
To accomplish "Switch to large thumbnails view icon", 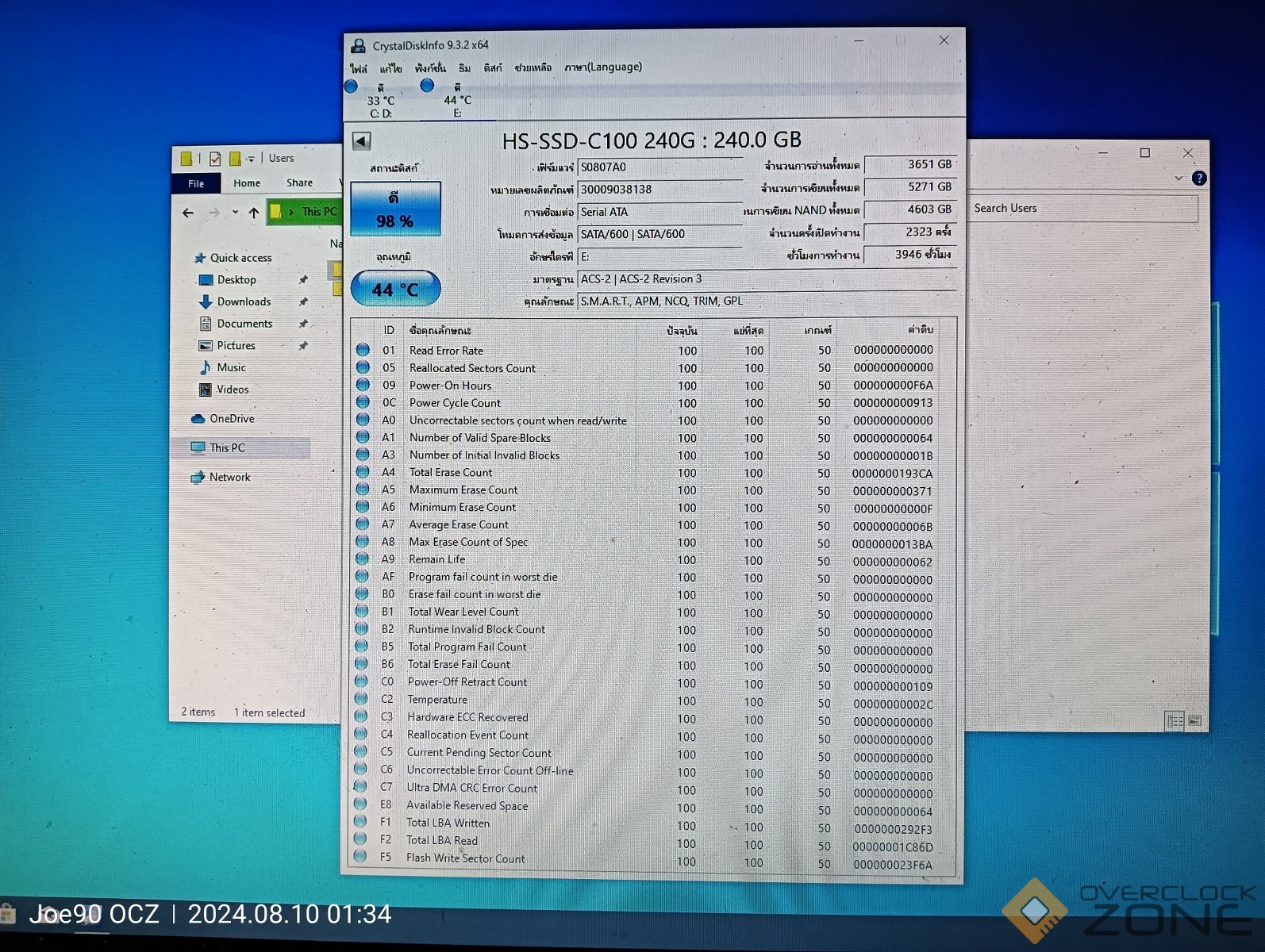I will (x=1195, y=720).
